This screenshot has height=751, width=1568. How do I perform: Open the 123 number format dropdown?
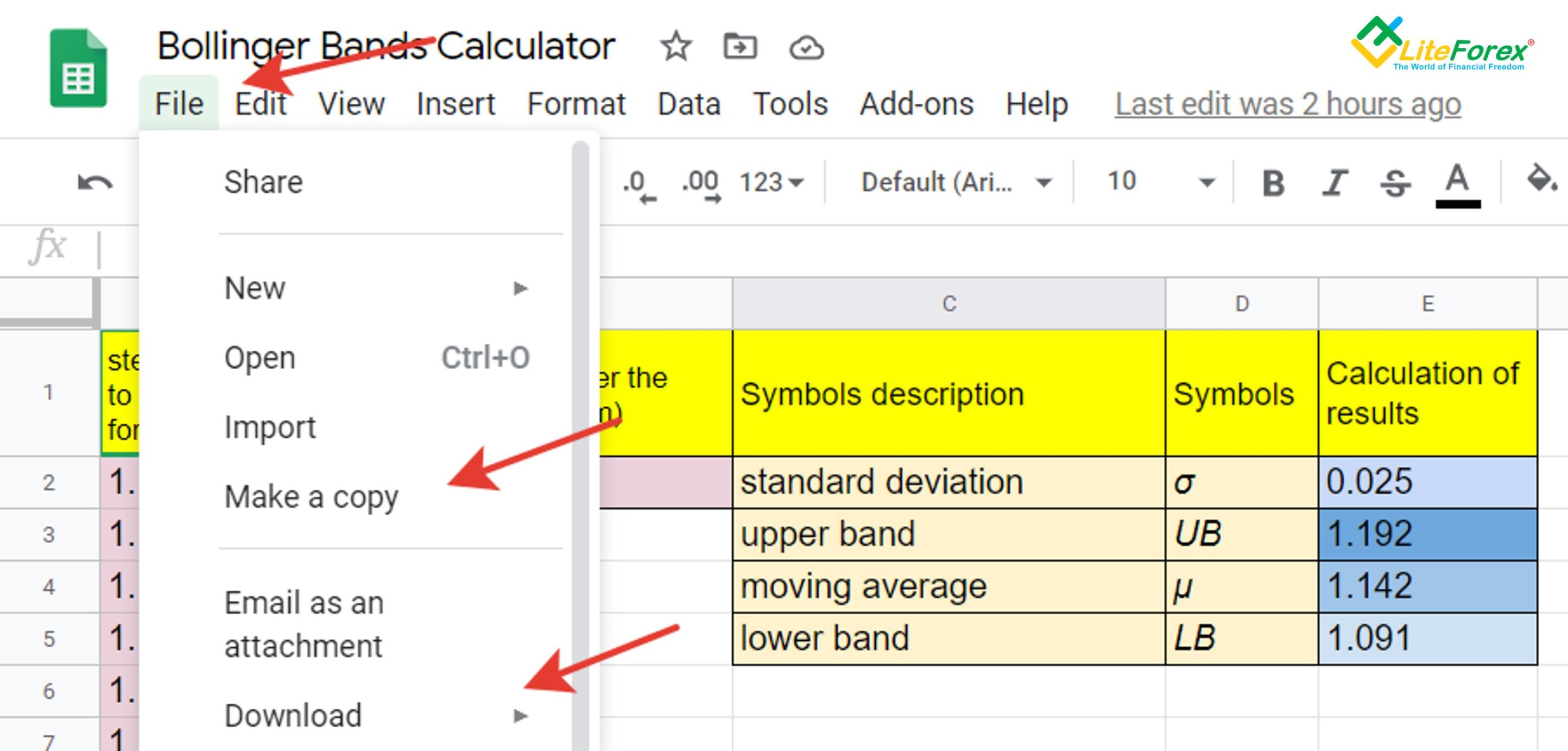pyautogui.click(x=770, y=182)
